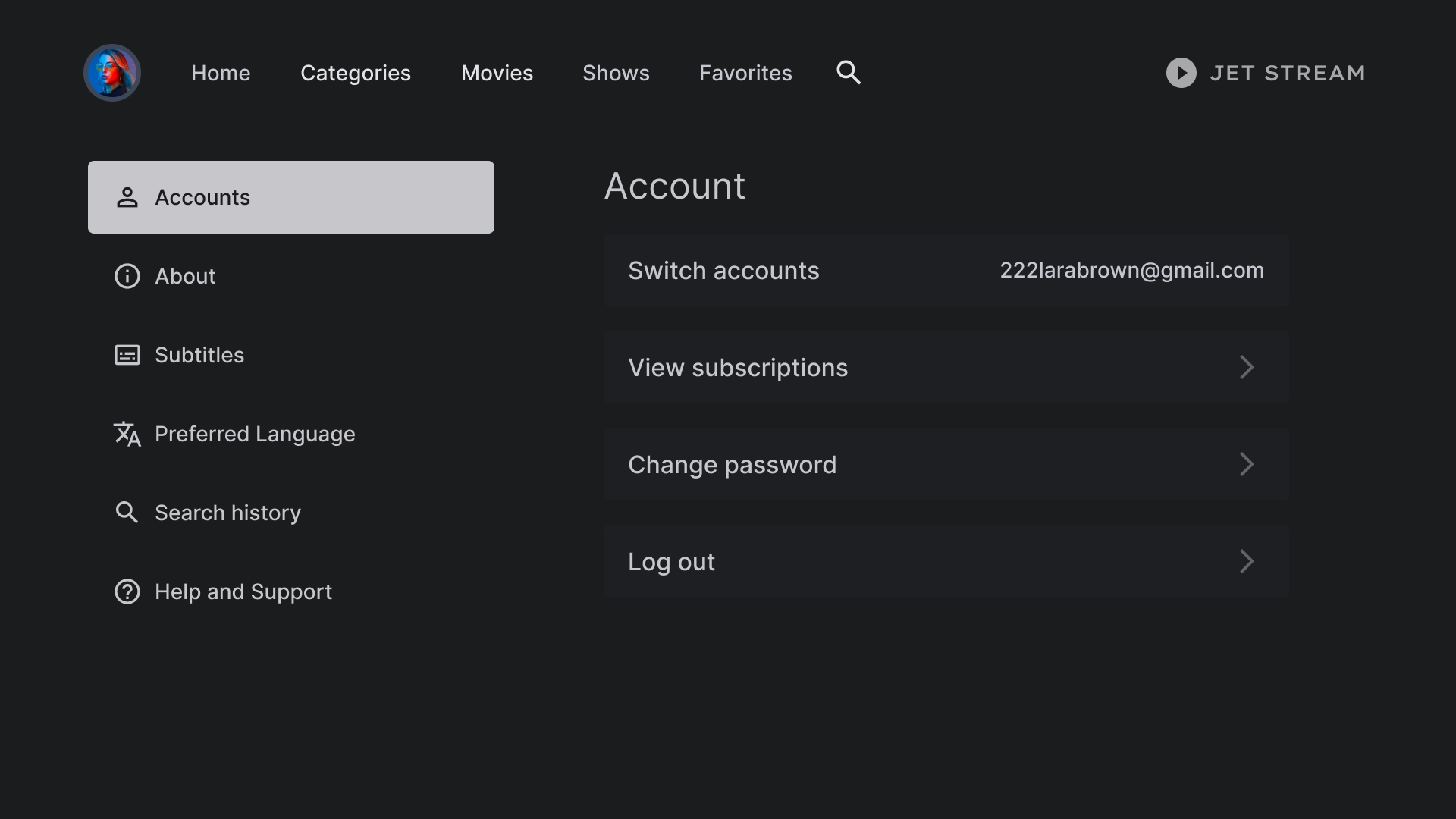This screenshot has width=1456, height=819.
Task: Click Categories navigation menu item
Action: [x=356, y=73]
